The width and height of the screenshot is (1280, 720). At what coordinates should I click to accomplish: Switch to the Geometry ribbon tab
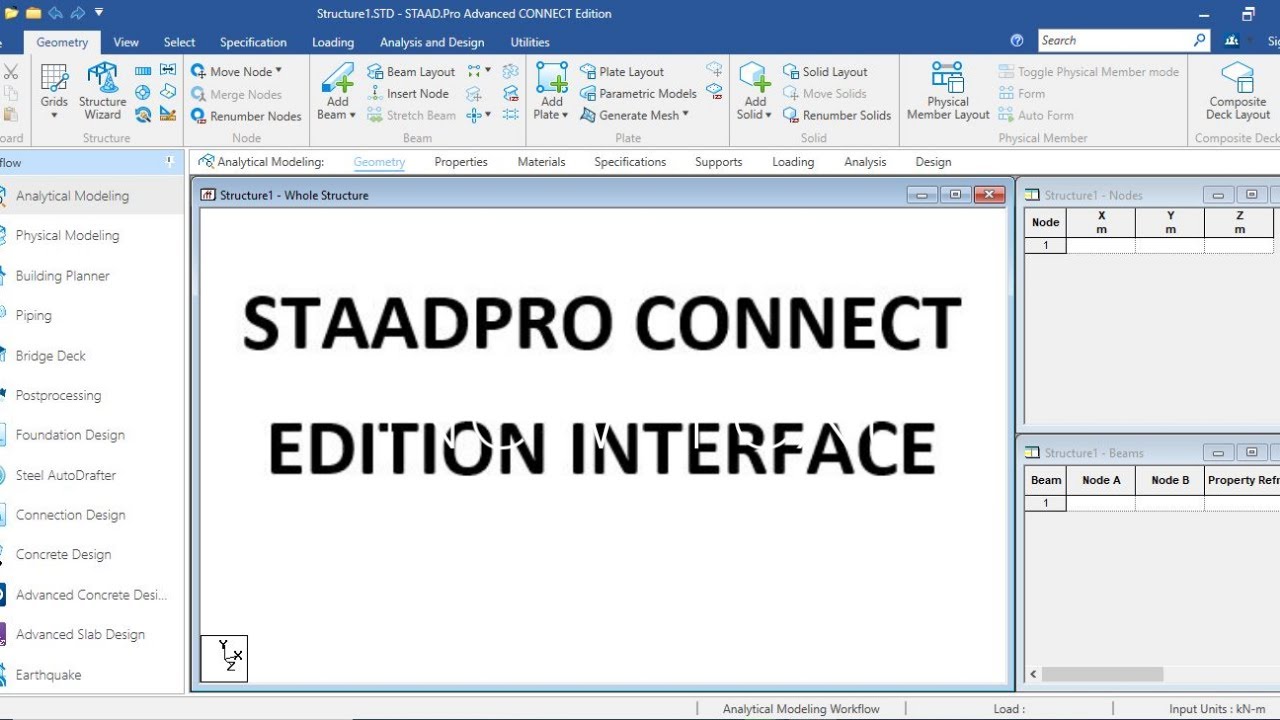click(x=62, y=42)
